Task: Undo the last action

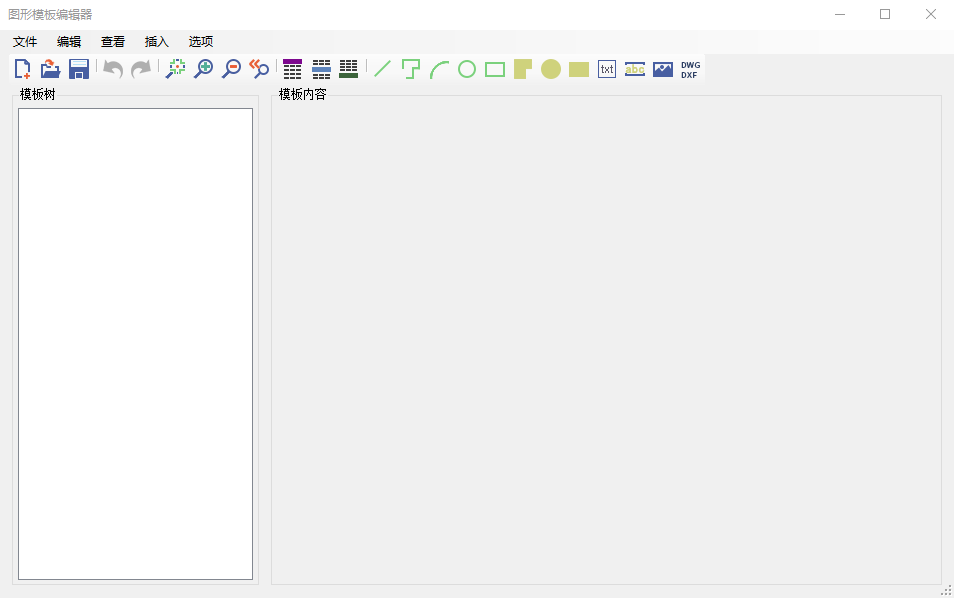Action: click(x=113, y=69)
